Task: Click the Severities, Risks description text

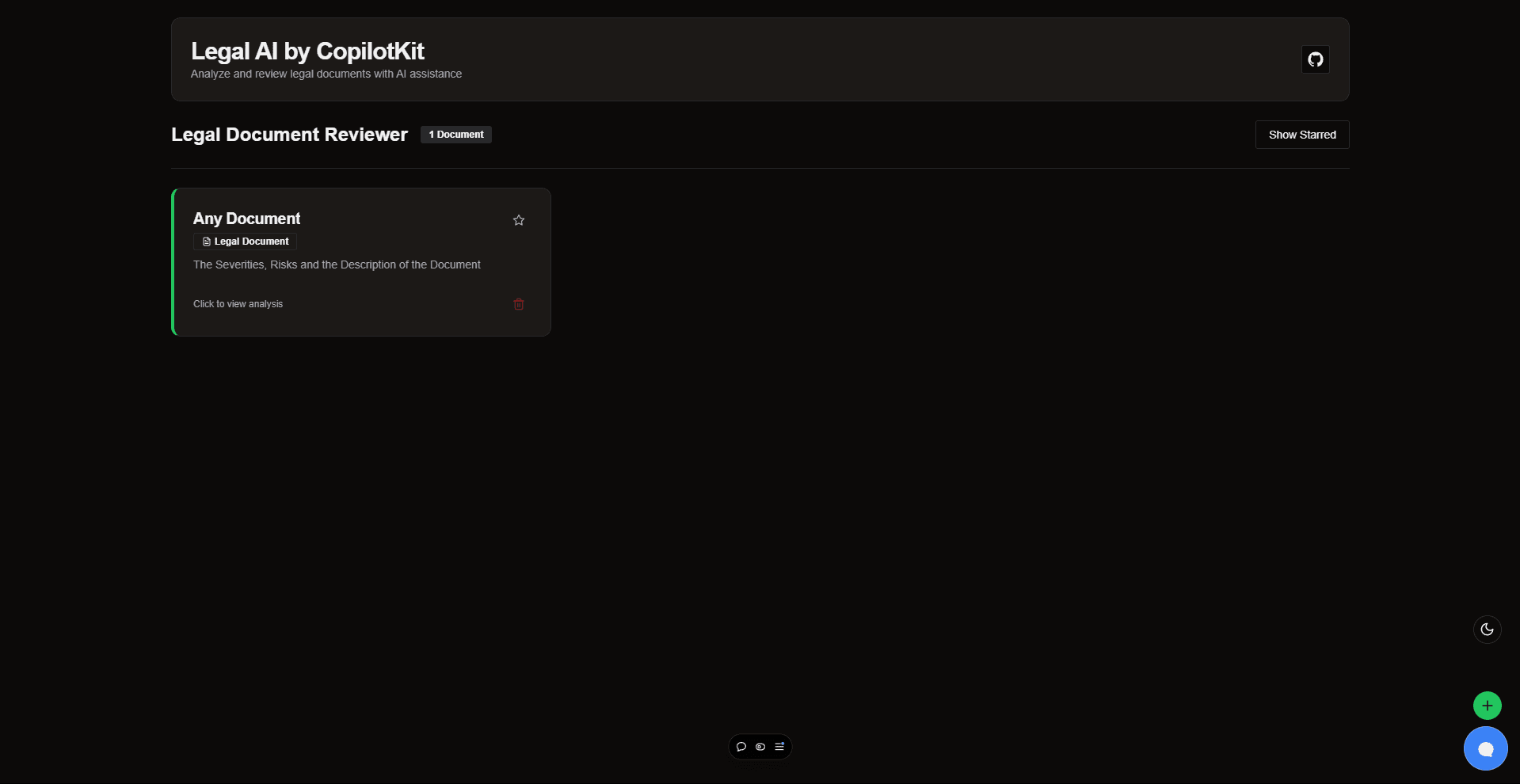Action: 337,265
